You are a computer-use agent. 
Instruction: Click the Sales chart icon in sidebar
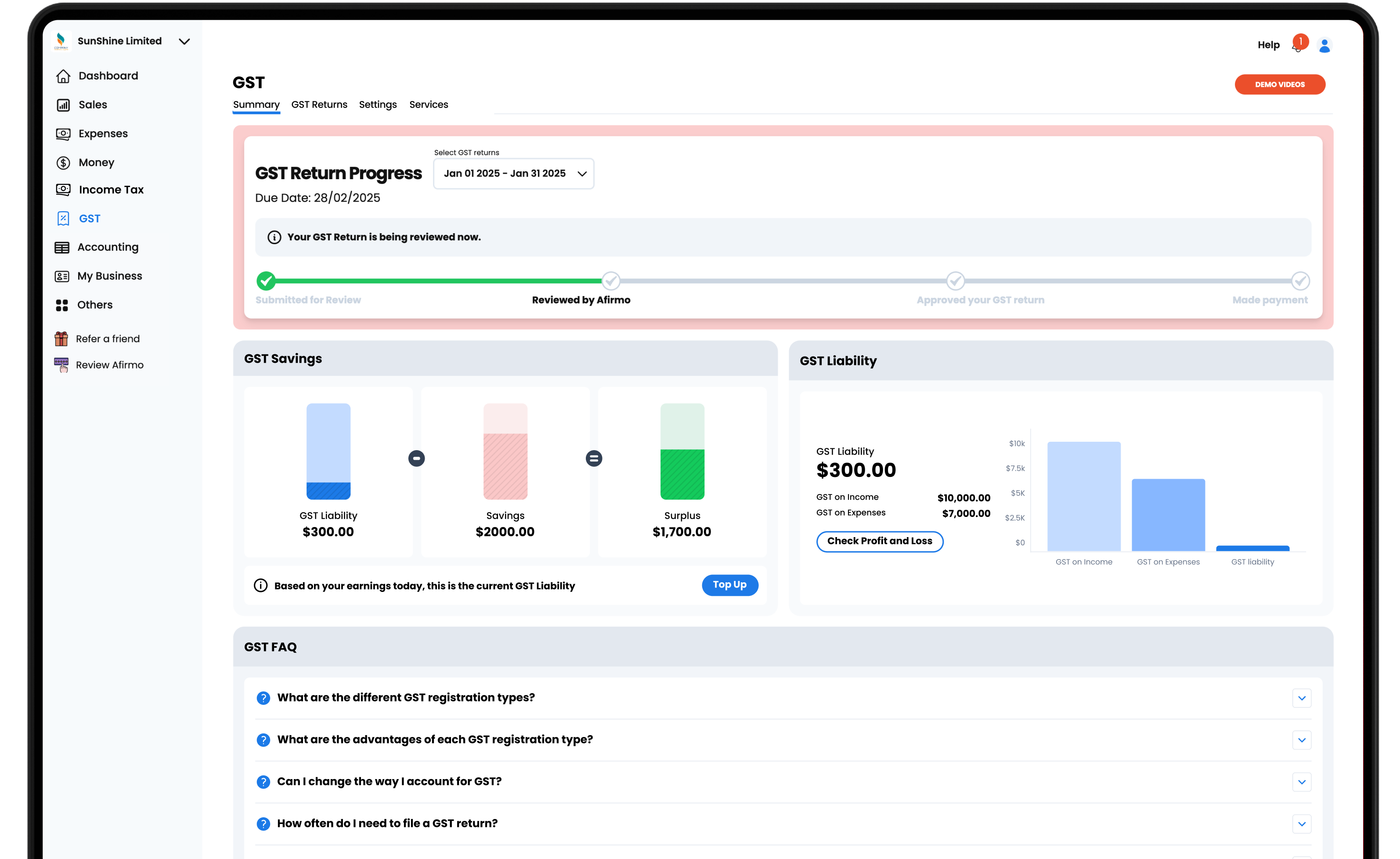pyautogui.click(x=63, y=105)
